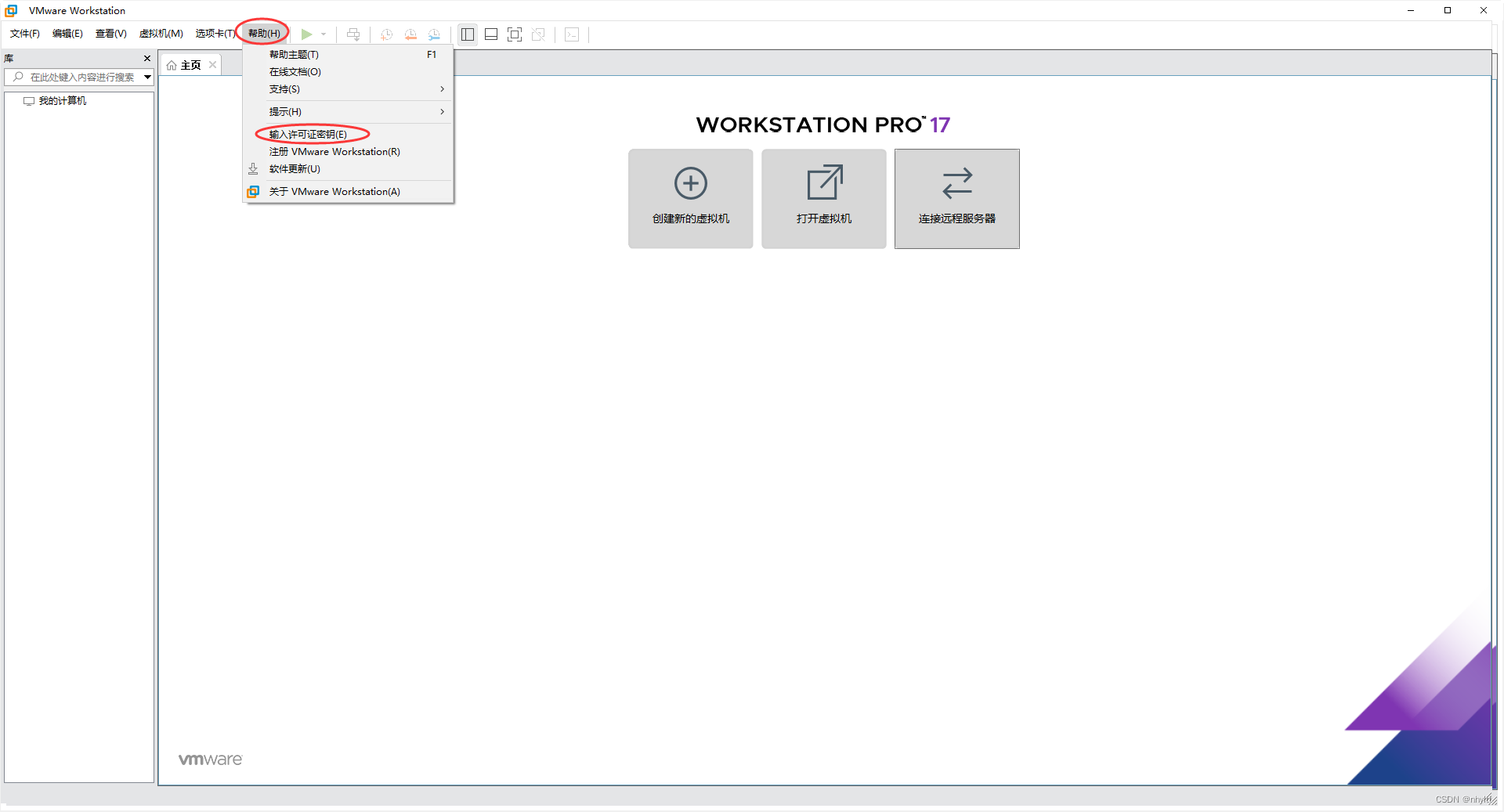The image size is (1504, 812).
Task: Click the revert to snapshot toolbar icon
Action: [410, 34]
